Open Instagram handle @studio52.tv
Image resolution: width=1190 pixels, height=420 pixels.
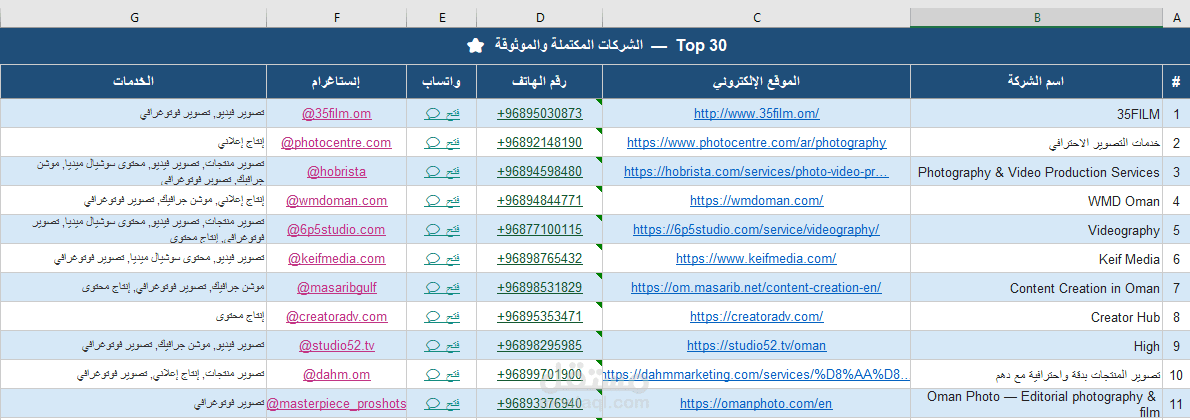(336, 346)
